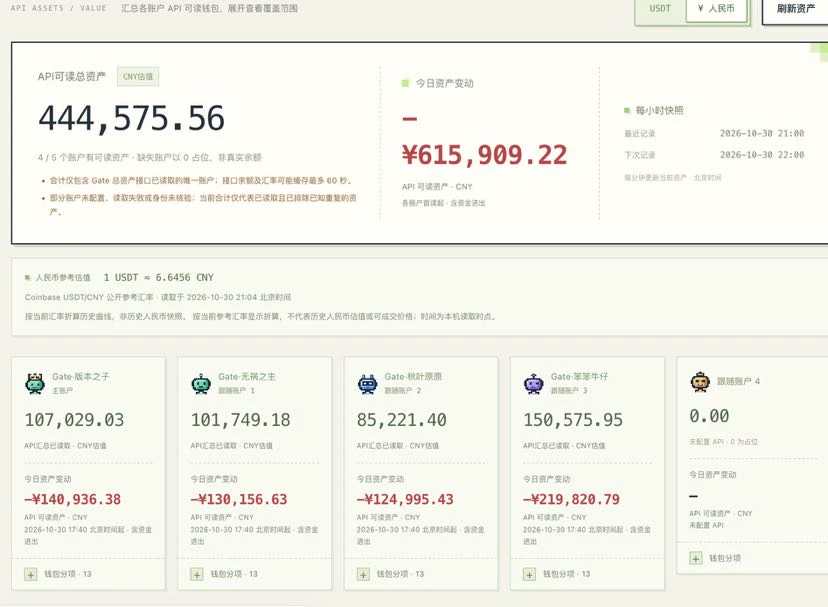The image size is (828, 607).
Task: Click the daily change -¥140,936.38
Action: pos(73,499)
